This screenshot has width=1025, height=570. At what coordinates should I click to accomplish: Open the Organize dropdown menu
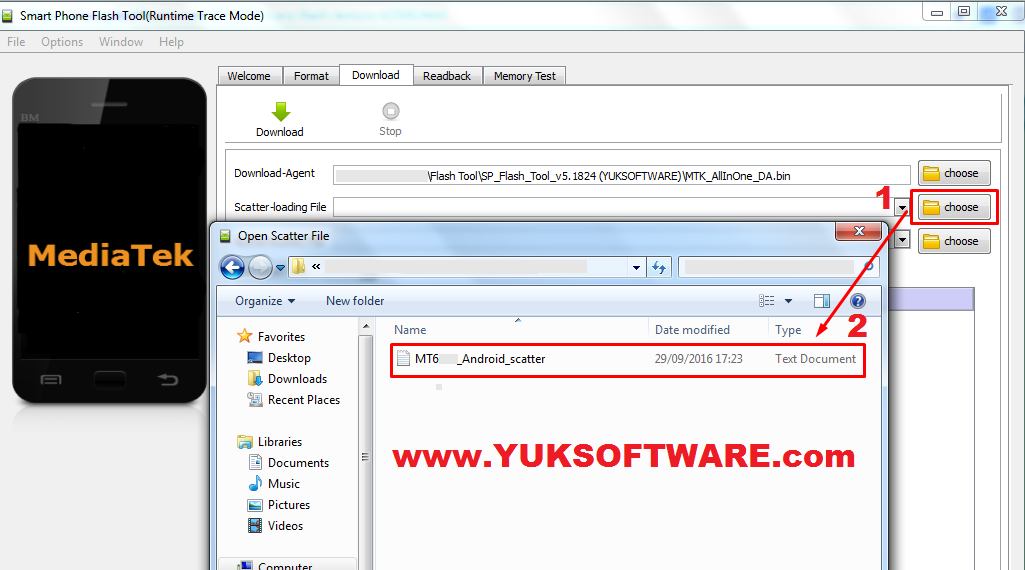(265, 301)
